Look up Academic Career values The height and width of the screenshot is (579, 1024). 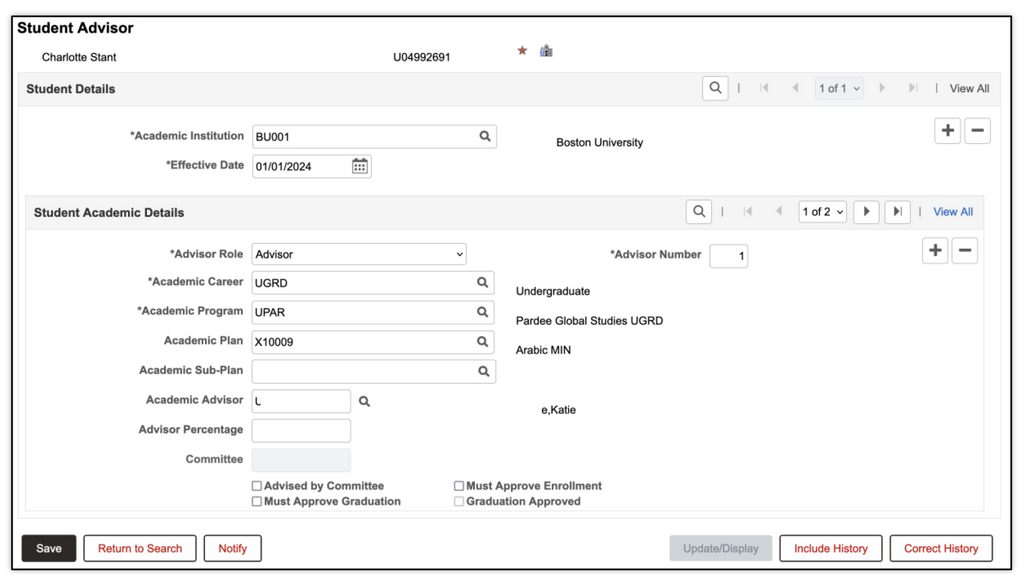(482, 283)
